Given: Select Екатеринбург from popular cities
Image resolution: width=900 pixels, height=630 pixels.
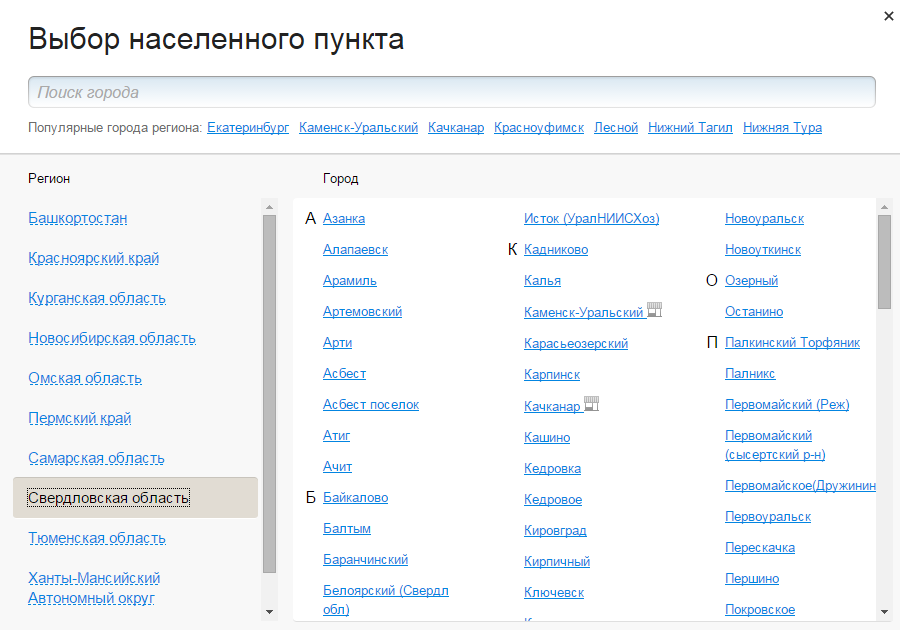Looking at the screenshot, I should coord(247,127).
